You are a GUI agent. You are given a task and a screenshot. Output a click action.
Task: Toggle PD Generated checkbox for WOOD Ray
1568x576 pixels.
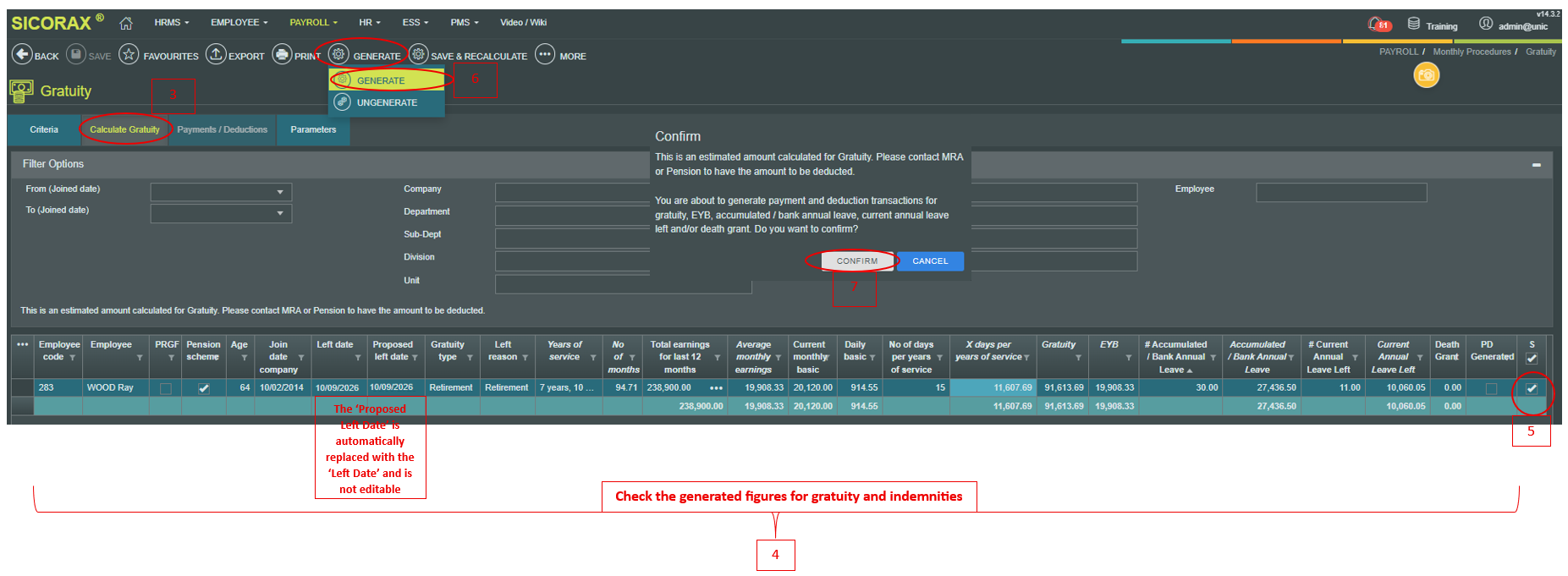coord(1491,388)
